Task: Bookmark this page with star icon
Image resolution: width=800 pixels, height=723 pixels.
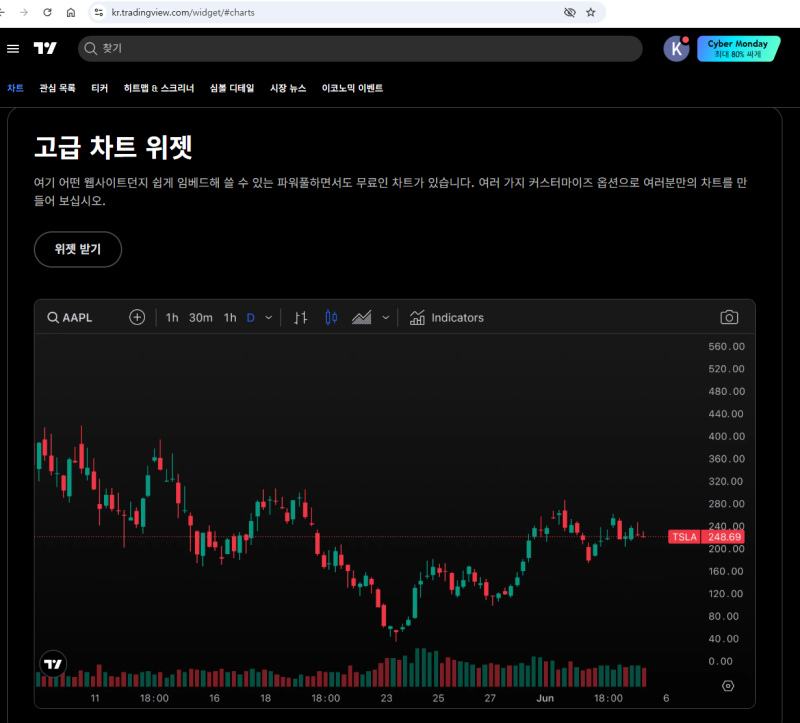Action: pyautogui.click(x=591, y=12)
